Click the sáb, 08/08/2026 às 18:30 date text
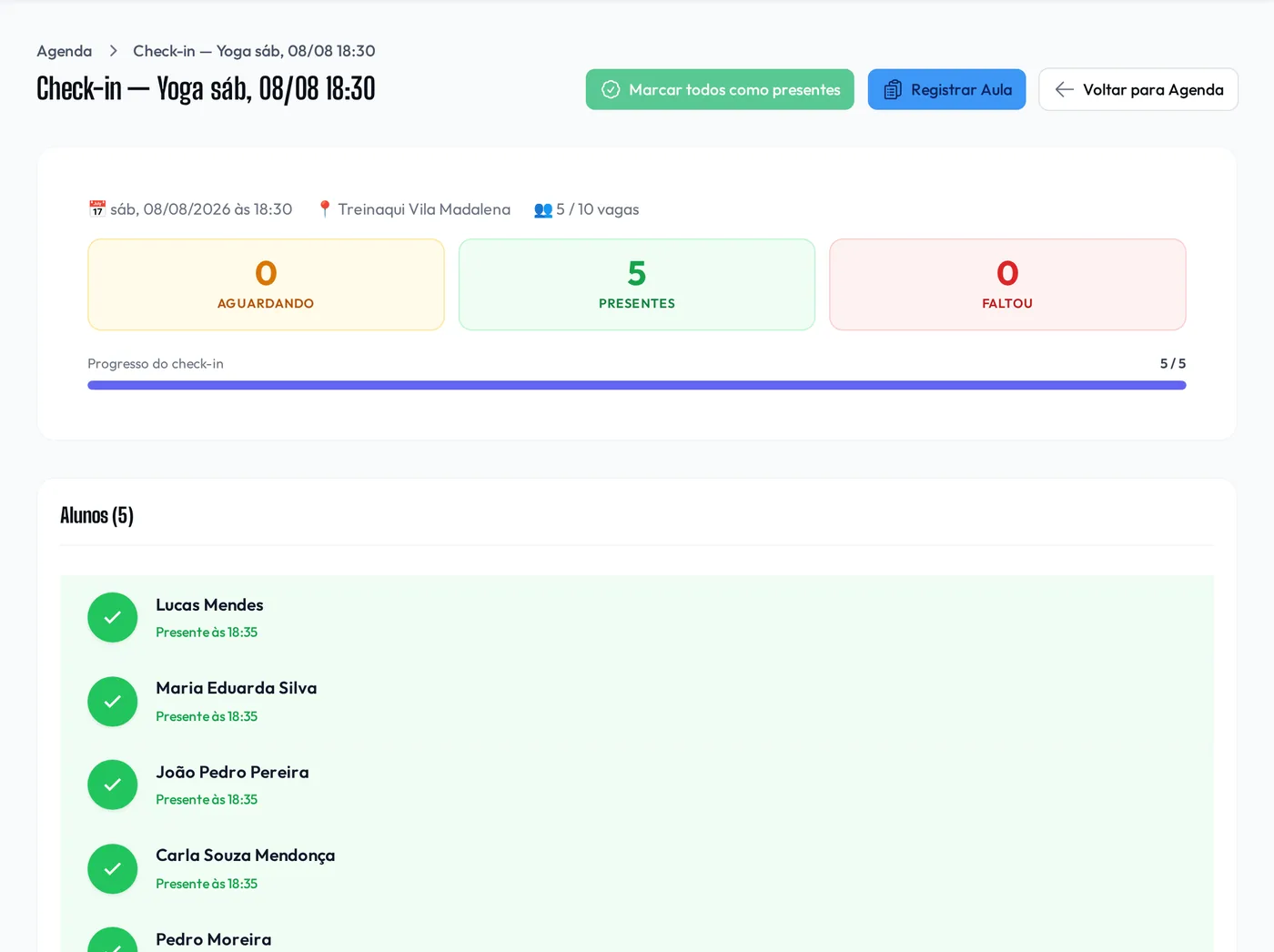Screen dimensions: 1274x952 tap(201, 209)
